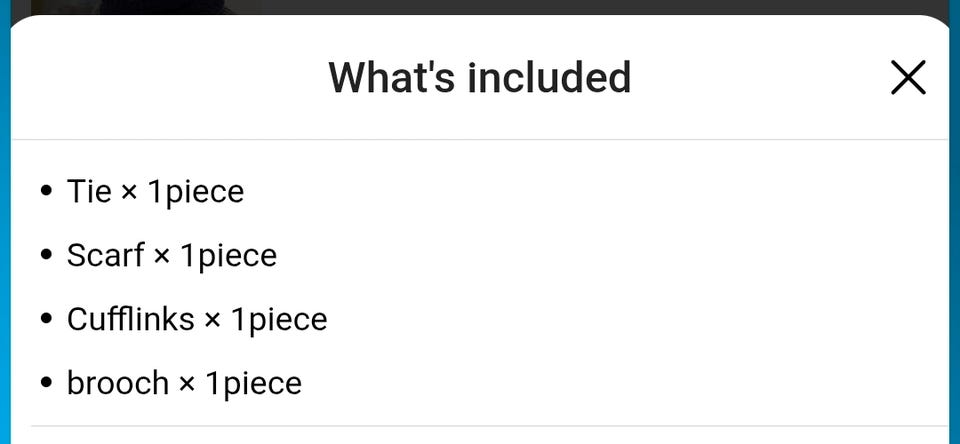Click the × symbol in Scarf row
This screenshot has height=444, width=960.
click(x=162, y=257)
